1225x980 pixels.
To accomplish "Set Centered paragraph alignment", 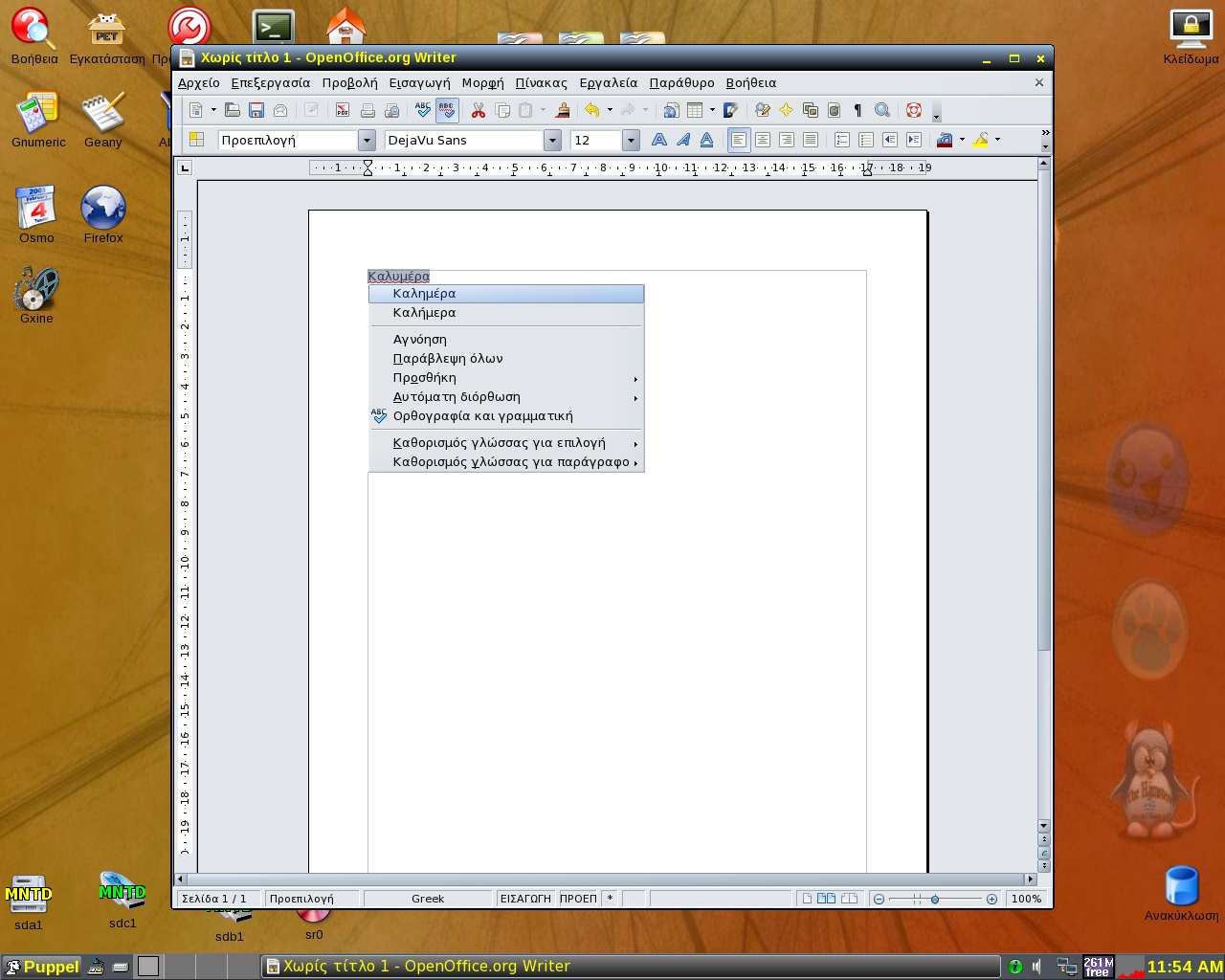I will pyautogui.click(x=763, y=140).
